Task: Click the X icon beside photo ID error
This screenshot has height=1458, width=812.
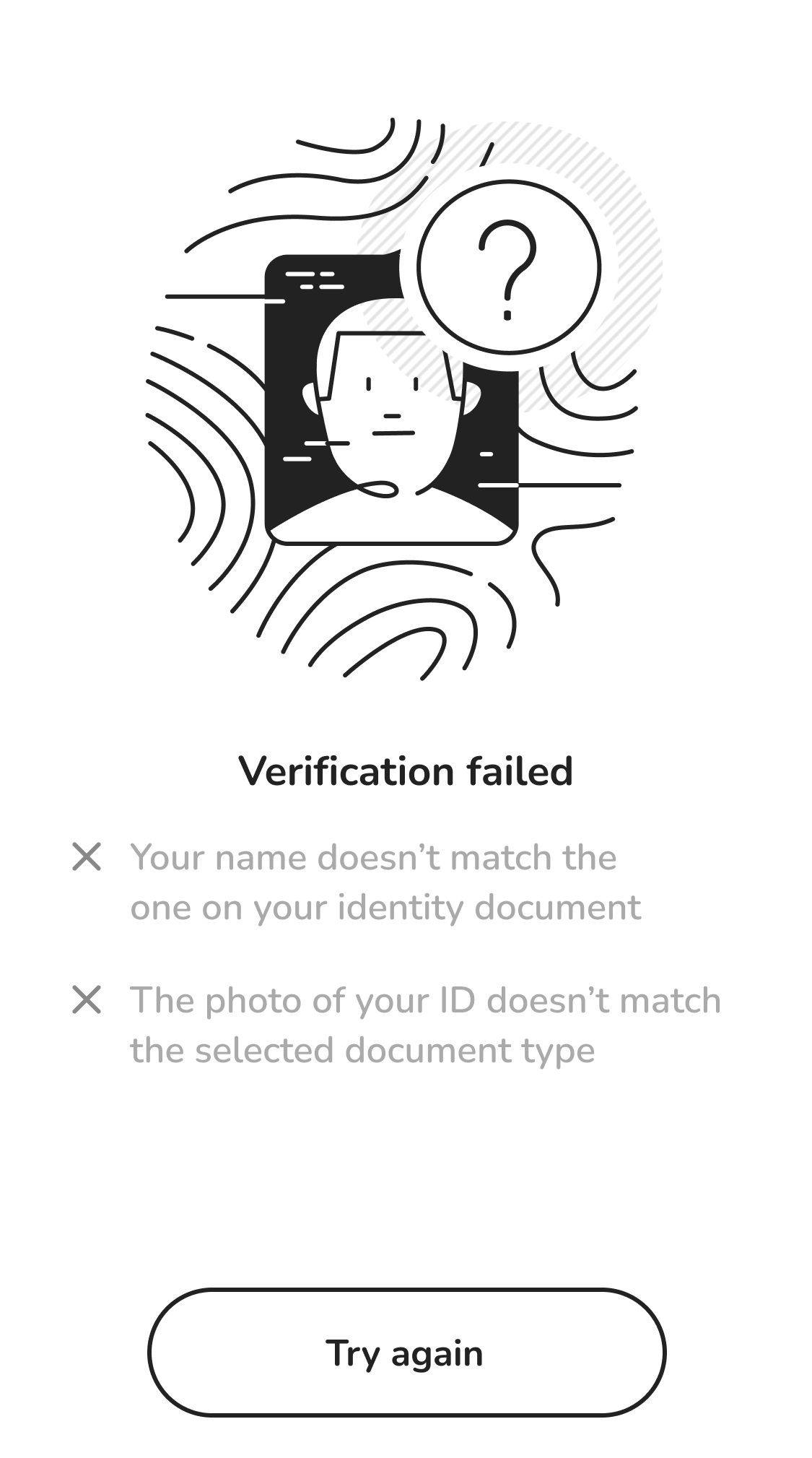Action: point(87,1000)
